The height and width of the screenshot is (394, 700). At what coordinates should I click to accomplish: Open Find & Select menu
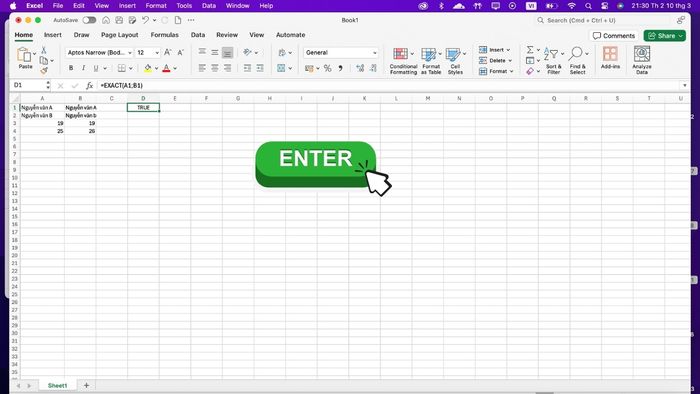coord(578,61)
